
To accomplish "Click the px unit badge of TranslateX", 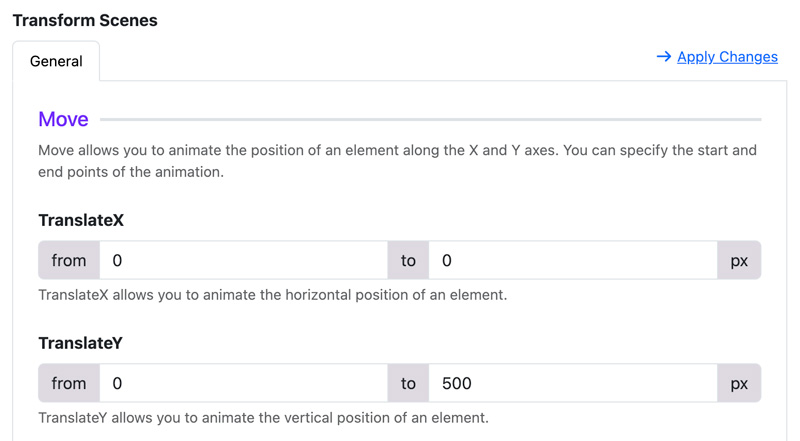I will click(x=739, y=260).
